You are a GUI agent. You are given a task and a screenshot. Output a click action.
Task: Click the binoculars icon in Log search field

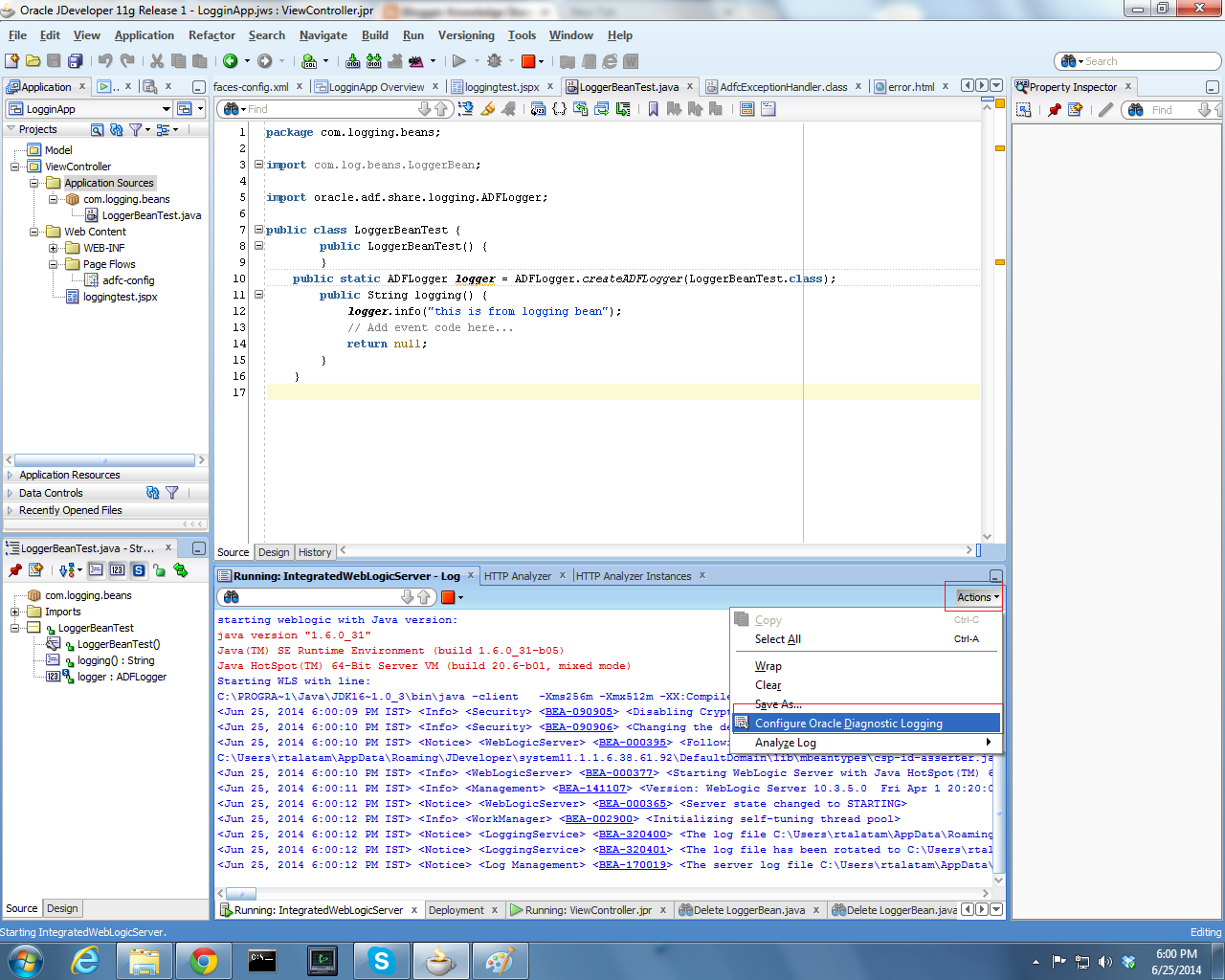point(231,597)
